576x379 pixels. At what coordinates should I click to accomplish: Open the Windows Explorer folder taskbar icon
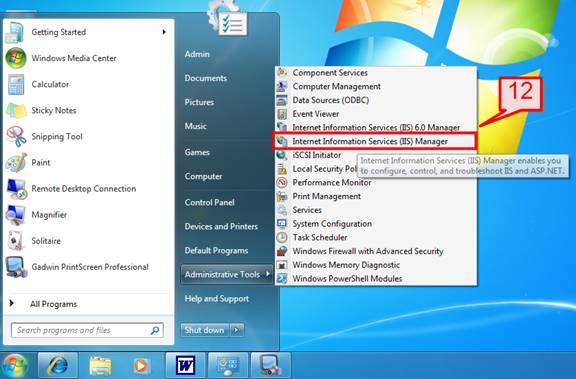(100, 365)
